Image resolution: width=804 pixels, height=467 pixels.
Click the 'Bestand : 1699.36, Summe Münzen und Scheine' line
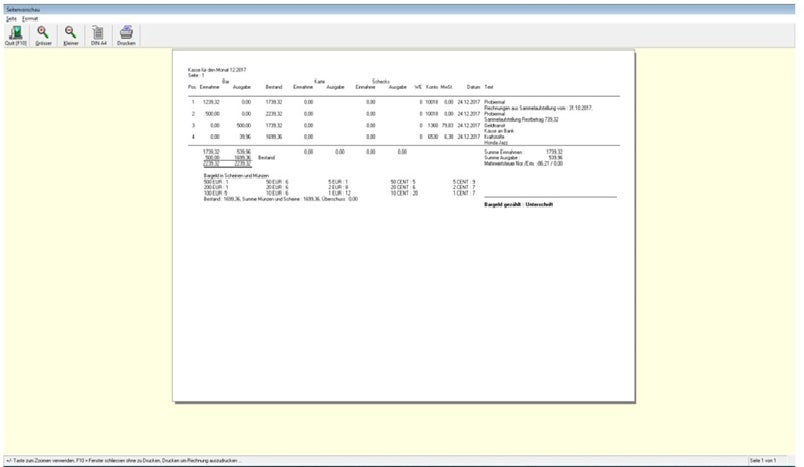[x=280, y=199]
